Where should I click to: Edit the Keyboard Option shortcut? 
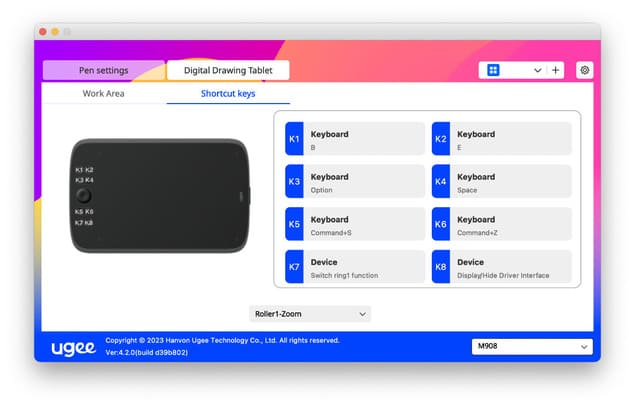point(355,181)
